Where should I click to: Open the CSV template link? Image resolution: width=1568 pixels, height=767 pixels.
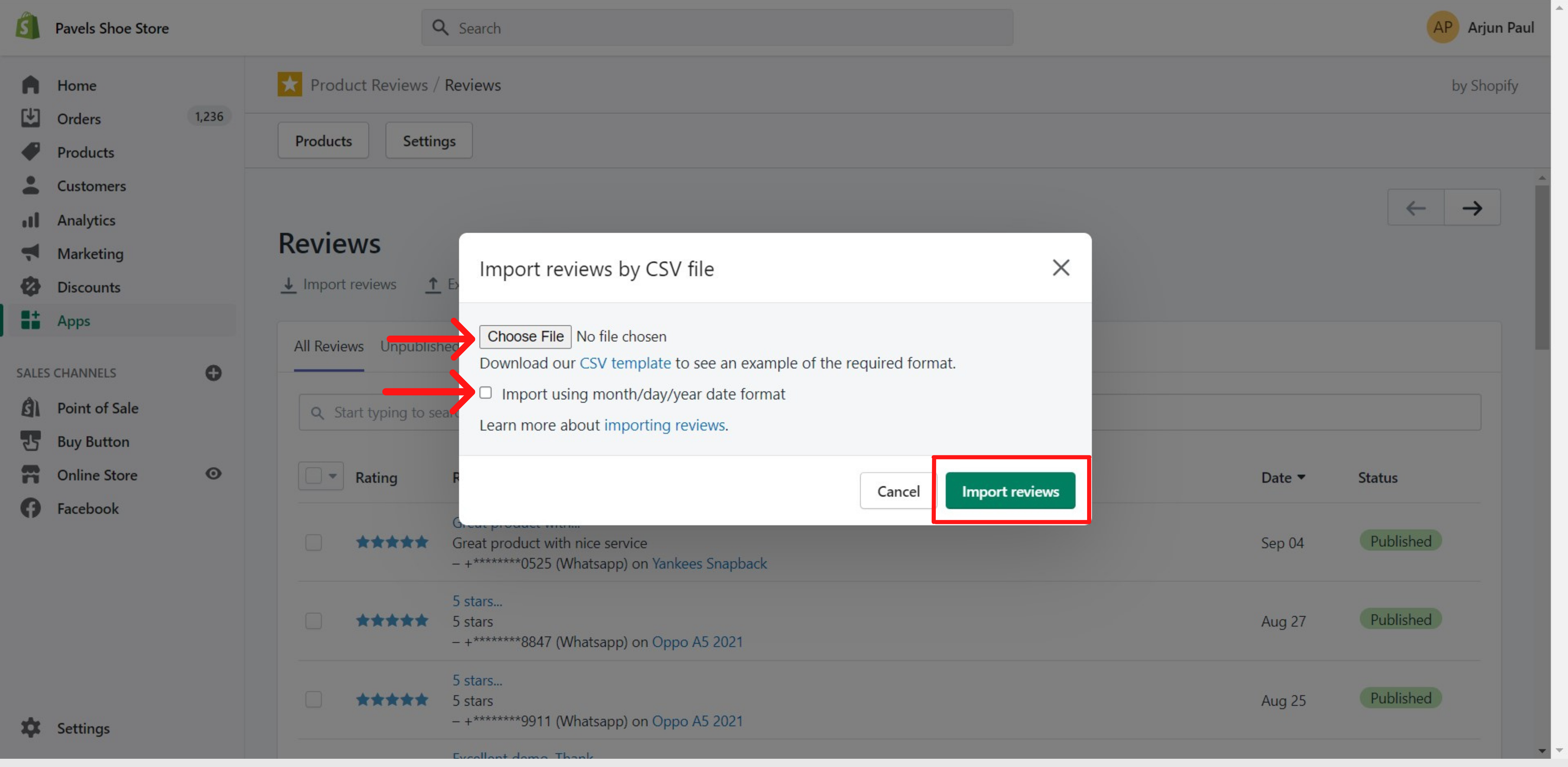click(625, 363)
